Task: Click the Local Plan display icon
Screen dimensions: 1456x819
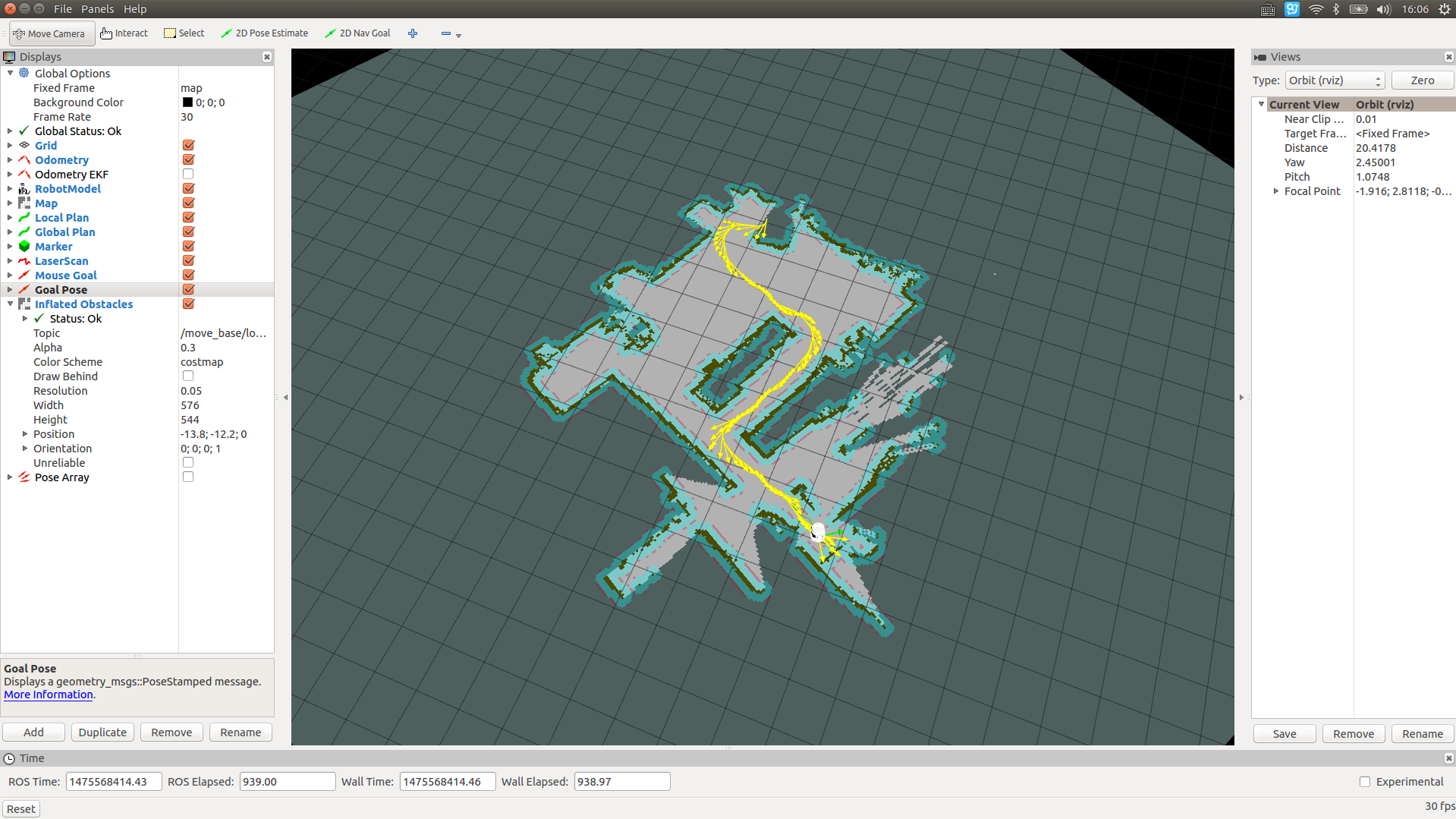Action: coord(24,217)
